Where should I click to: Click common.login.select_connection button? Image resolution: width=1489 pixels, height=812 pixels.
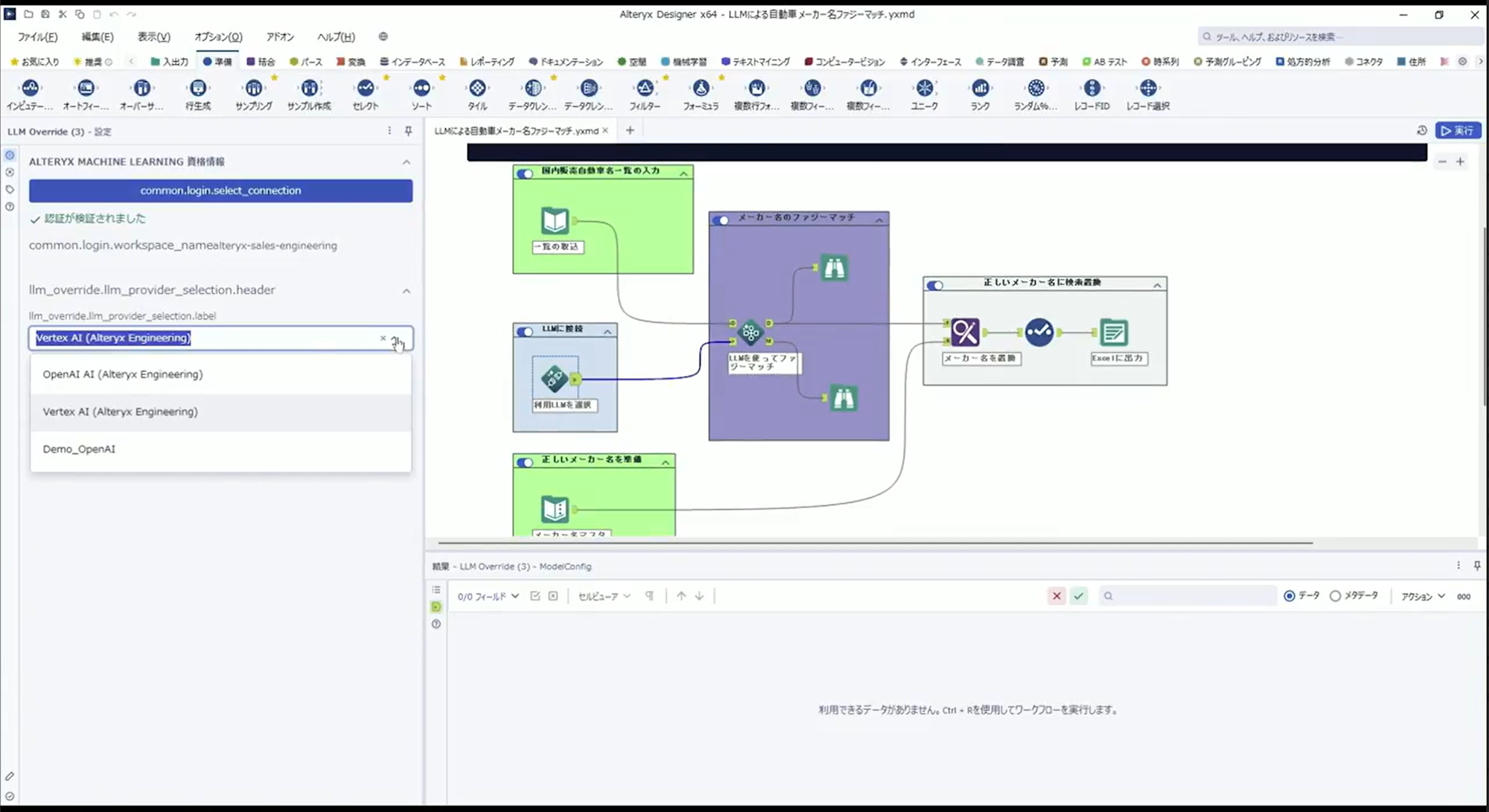point(220,191)
